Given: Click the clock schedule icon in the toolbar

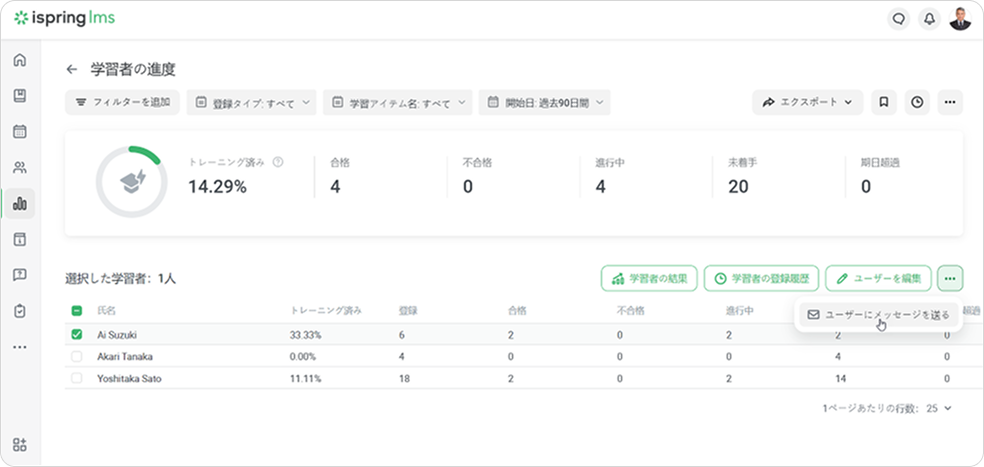Looking at the screenshot, I should tap(917, 102).
